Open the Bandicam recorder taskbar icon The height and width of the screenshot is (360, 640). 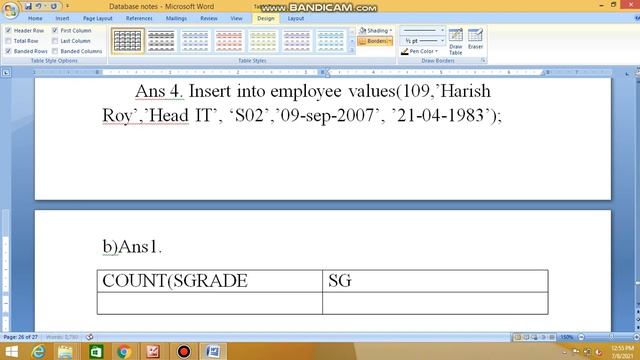pyautogui.click(x=184, y=351)
